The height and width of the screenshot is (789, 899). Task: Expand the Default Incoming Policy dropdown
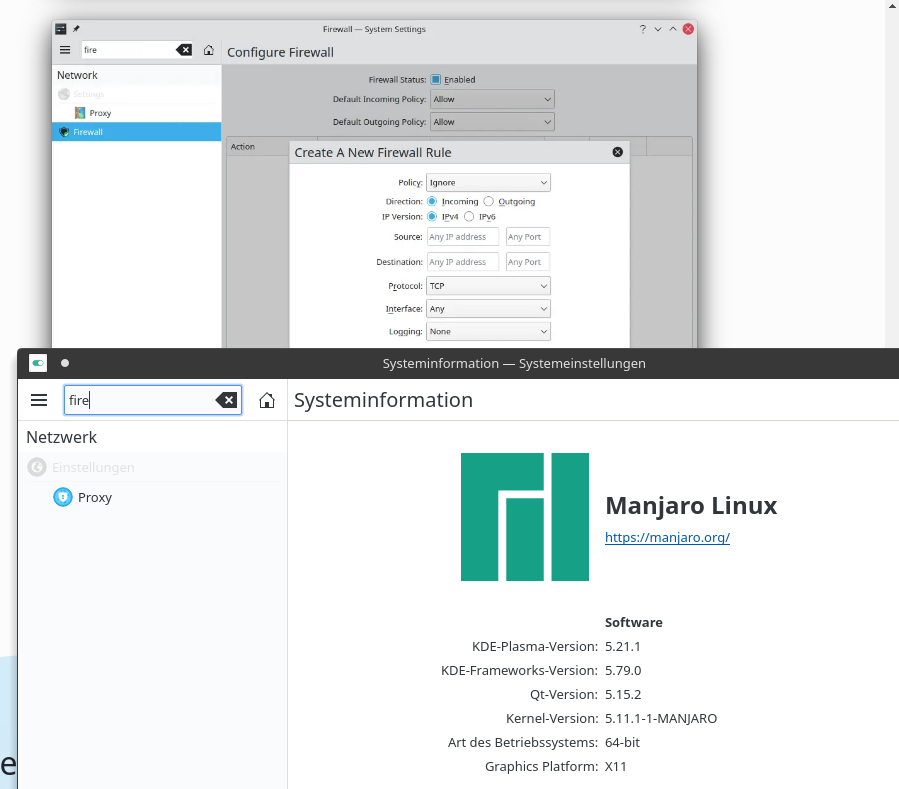[x=491, y=99]
